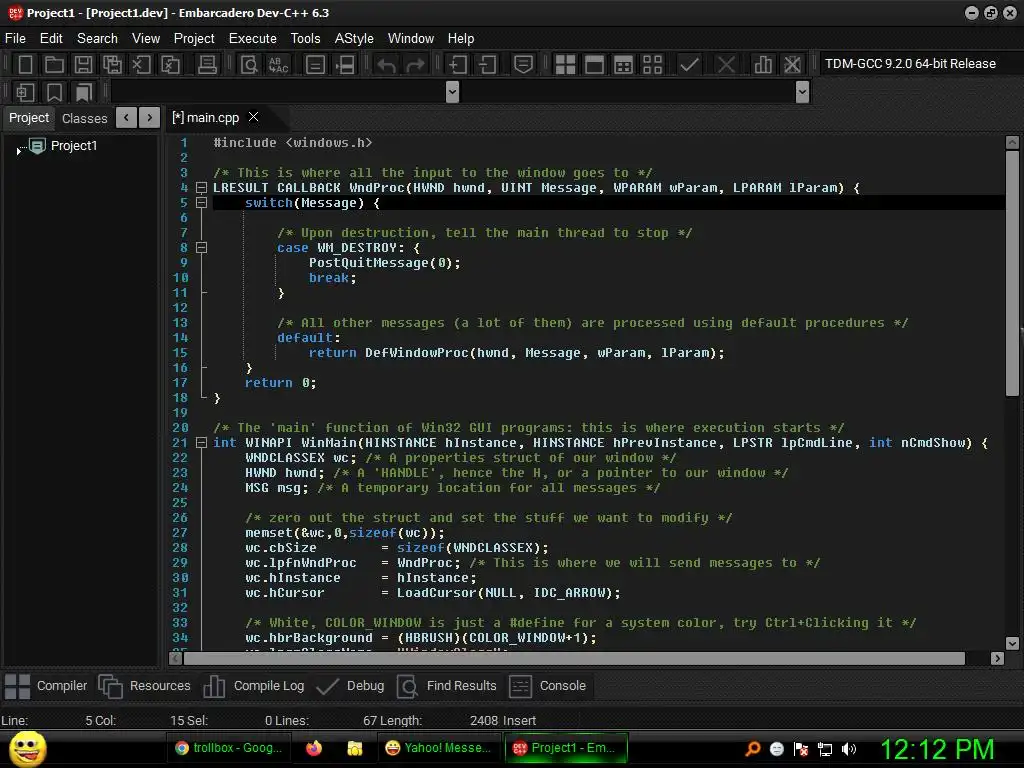Open the Search menu
Screen dimensions: 1024x768
[97, 39]
